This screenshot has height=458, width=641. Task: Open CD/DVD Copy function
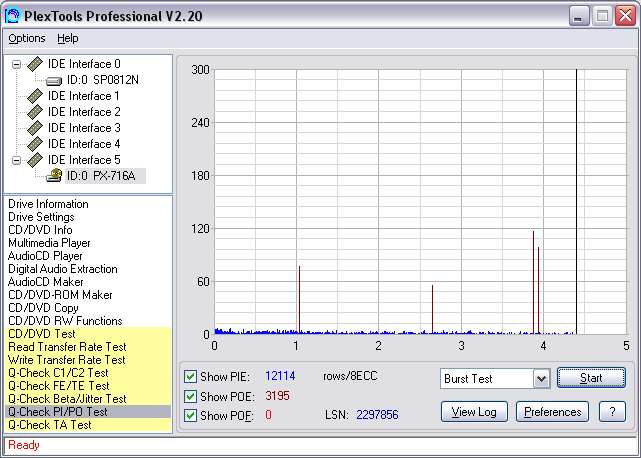coord(43,308)
